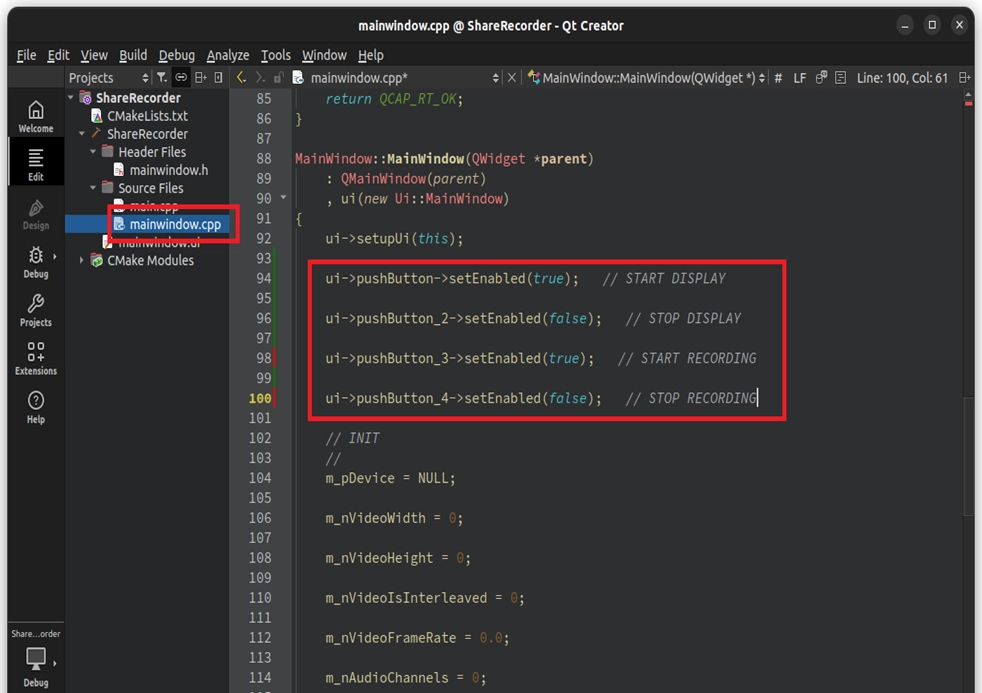982x693 pixels.
Task: Open the Debug menu
Action: [x=177, y=55]
